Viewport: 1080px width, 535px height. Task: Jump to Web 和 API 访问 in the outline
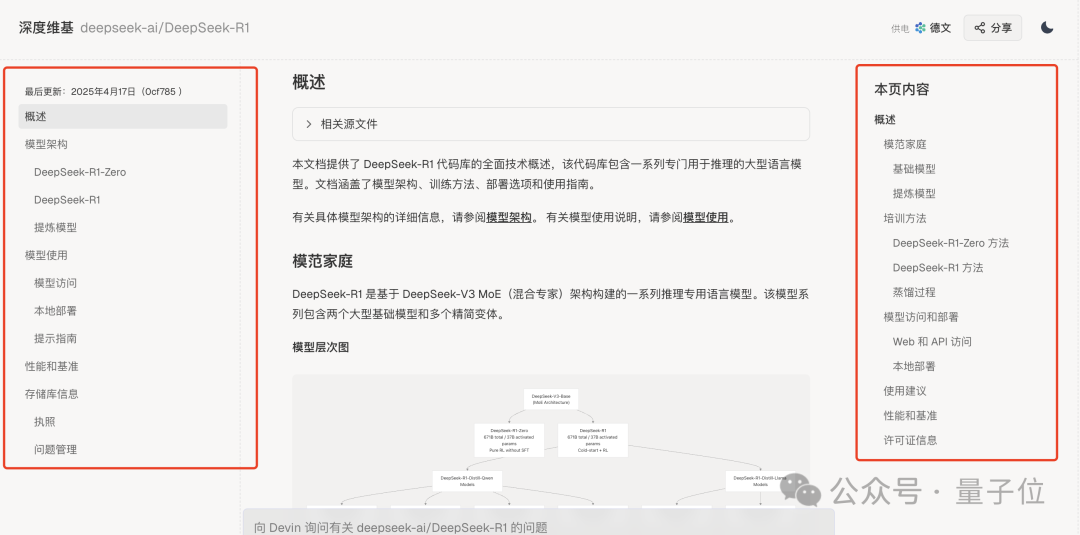tap(932, 342)
